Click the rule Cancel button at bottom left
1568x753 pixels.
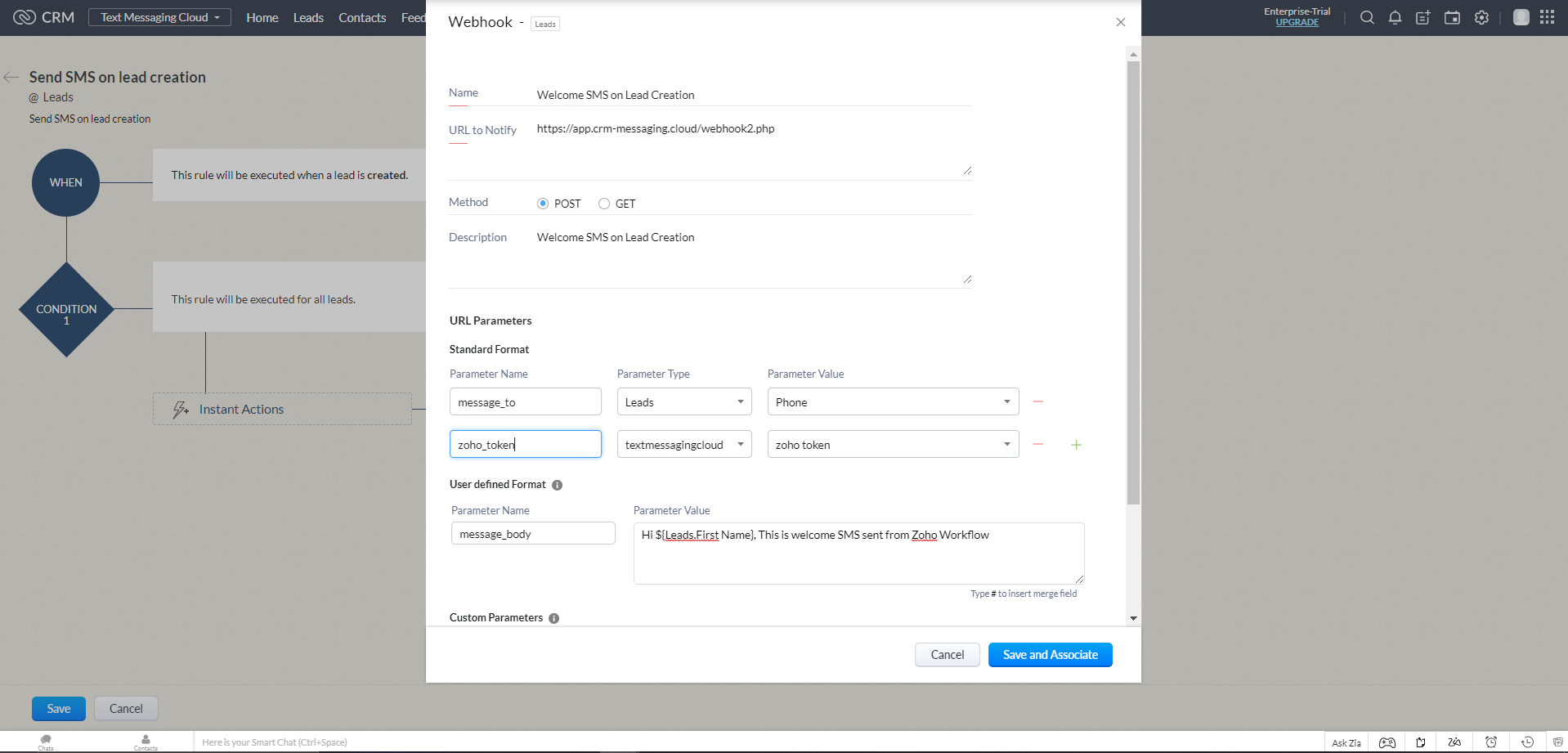click(126, 709)
